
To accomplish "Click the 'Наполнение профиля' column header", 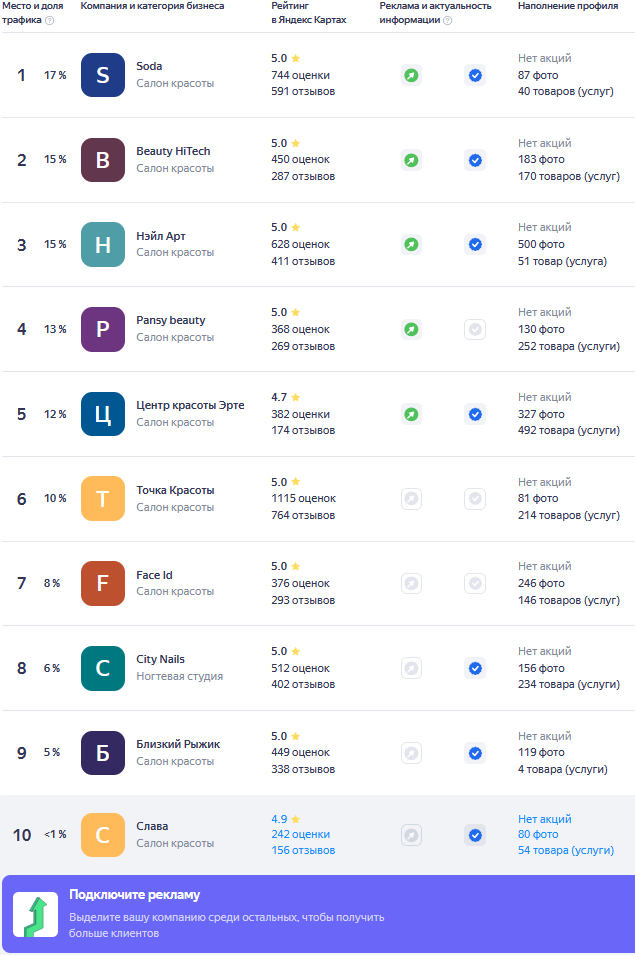I will coord(568,6).
